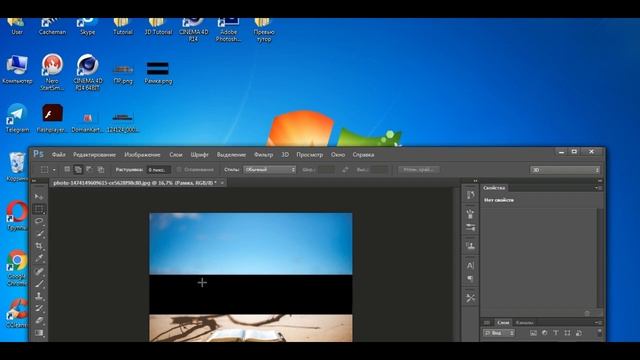Open the Tool Presets panel icon
This screenshot has width=640, height=360.
470,298
